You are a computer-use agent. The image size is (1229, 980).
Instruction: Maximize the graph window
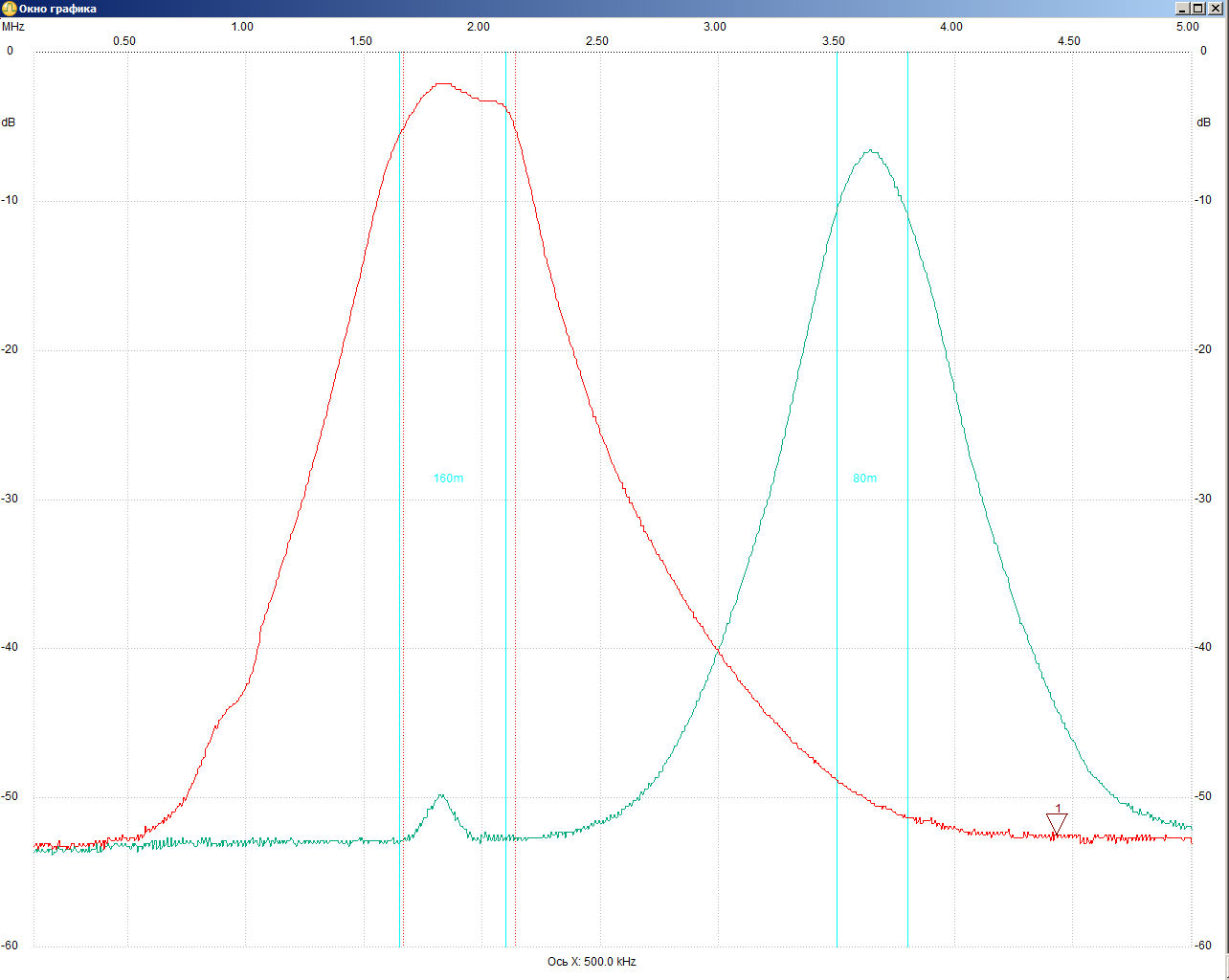[1198, 9]
